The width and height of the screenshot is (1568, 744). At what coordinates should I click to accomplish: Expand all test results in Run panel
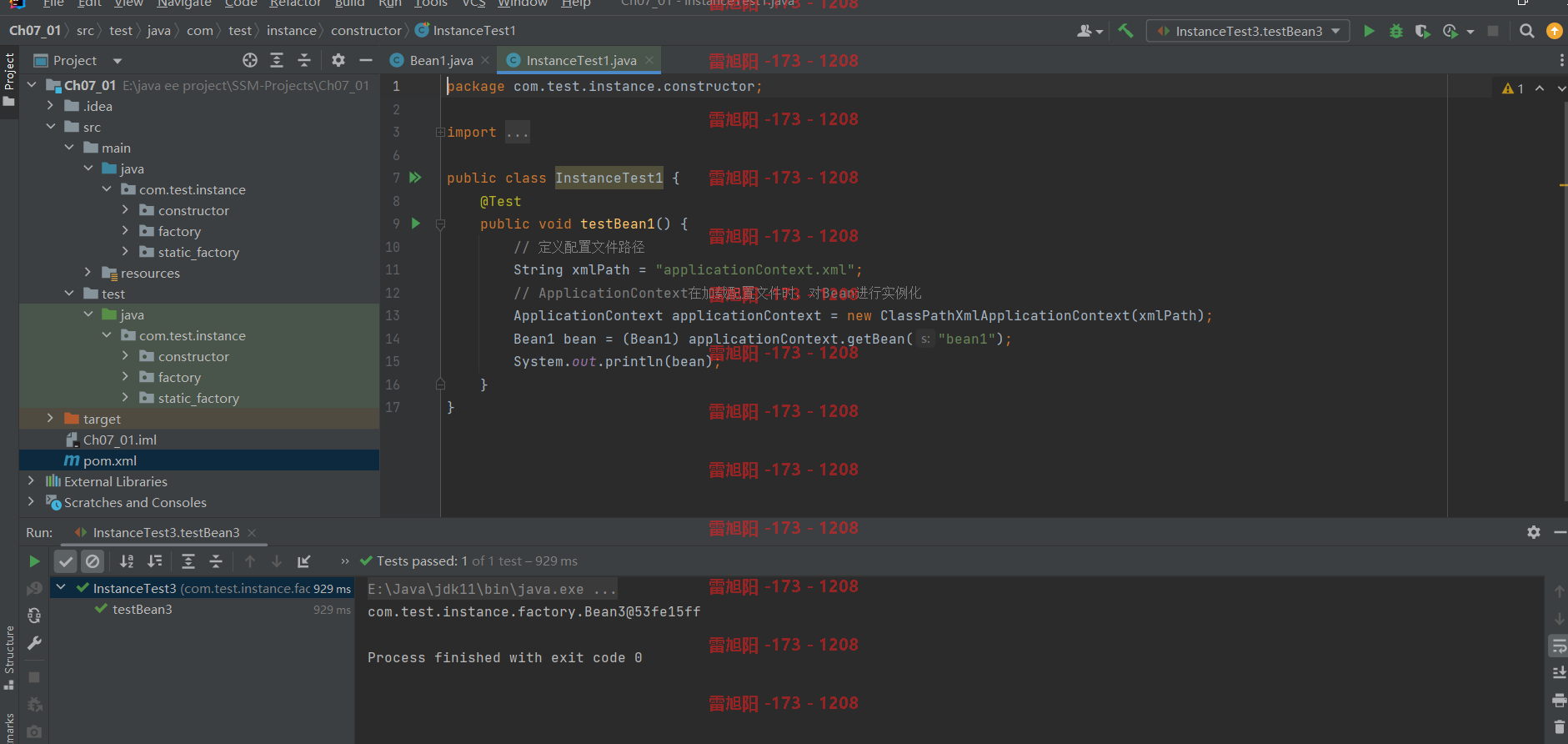[188, 561]
